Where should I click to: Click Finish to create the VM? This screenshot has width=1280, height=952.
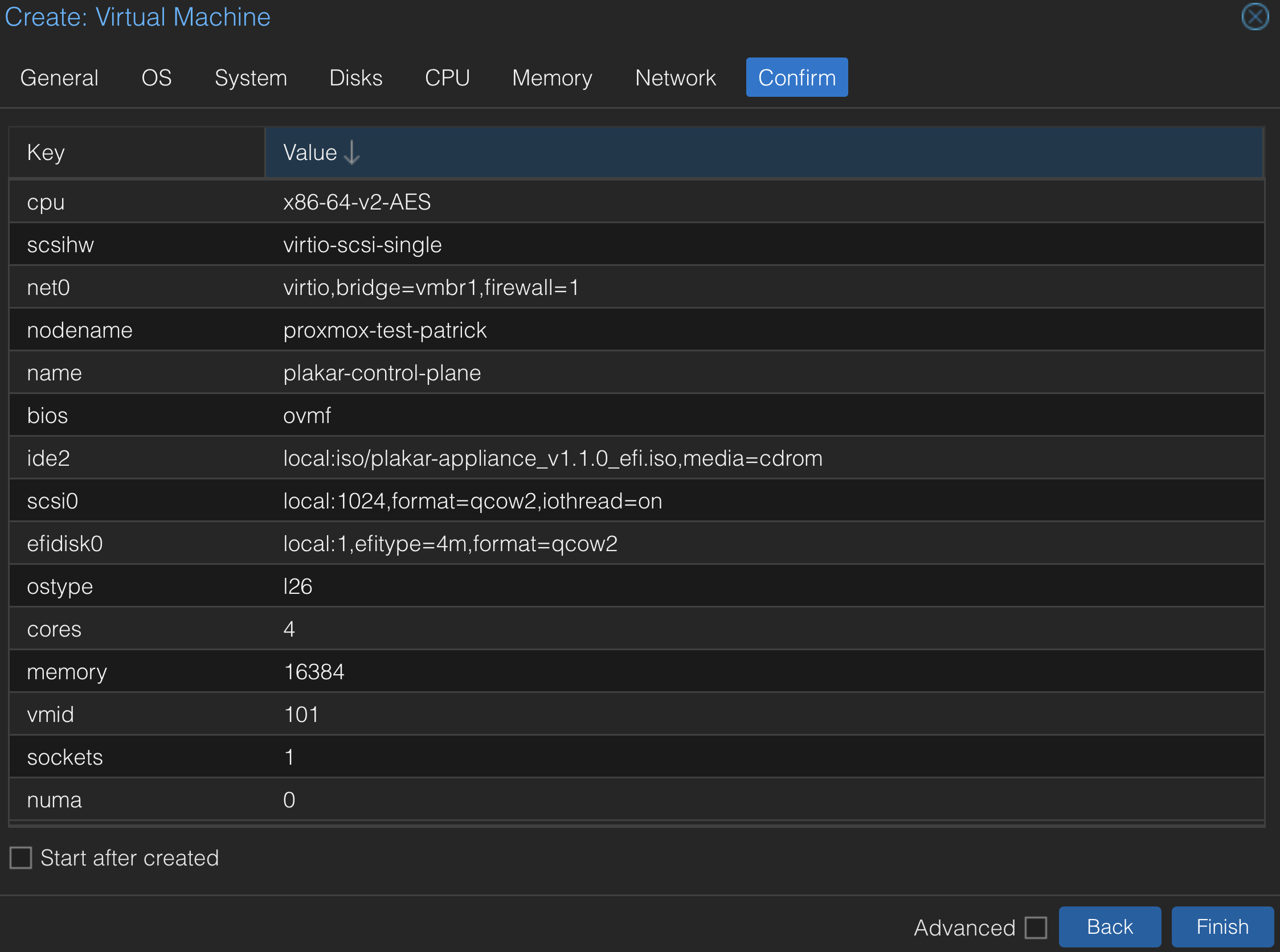pyautogui.click(x=1223, y=926)
